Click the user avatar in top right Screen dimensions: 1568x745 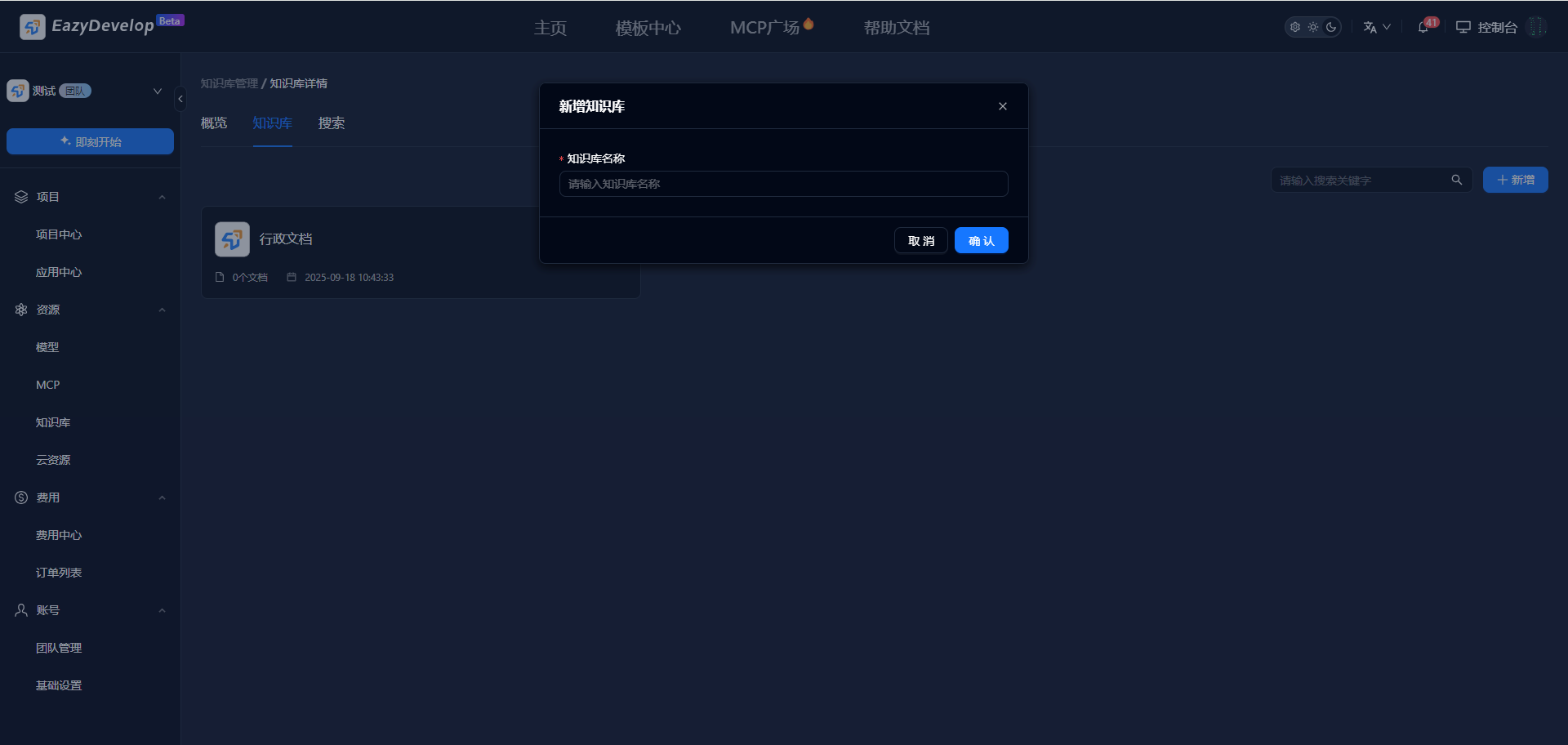click(1536, 27)
